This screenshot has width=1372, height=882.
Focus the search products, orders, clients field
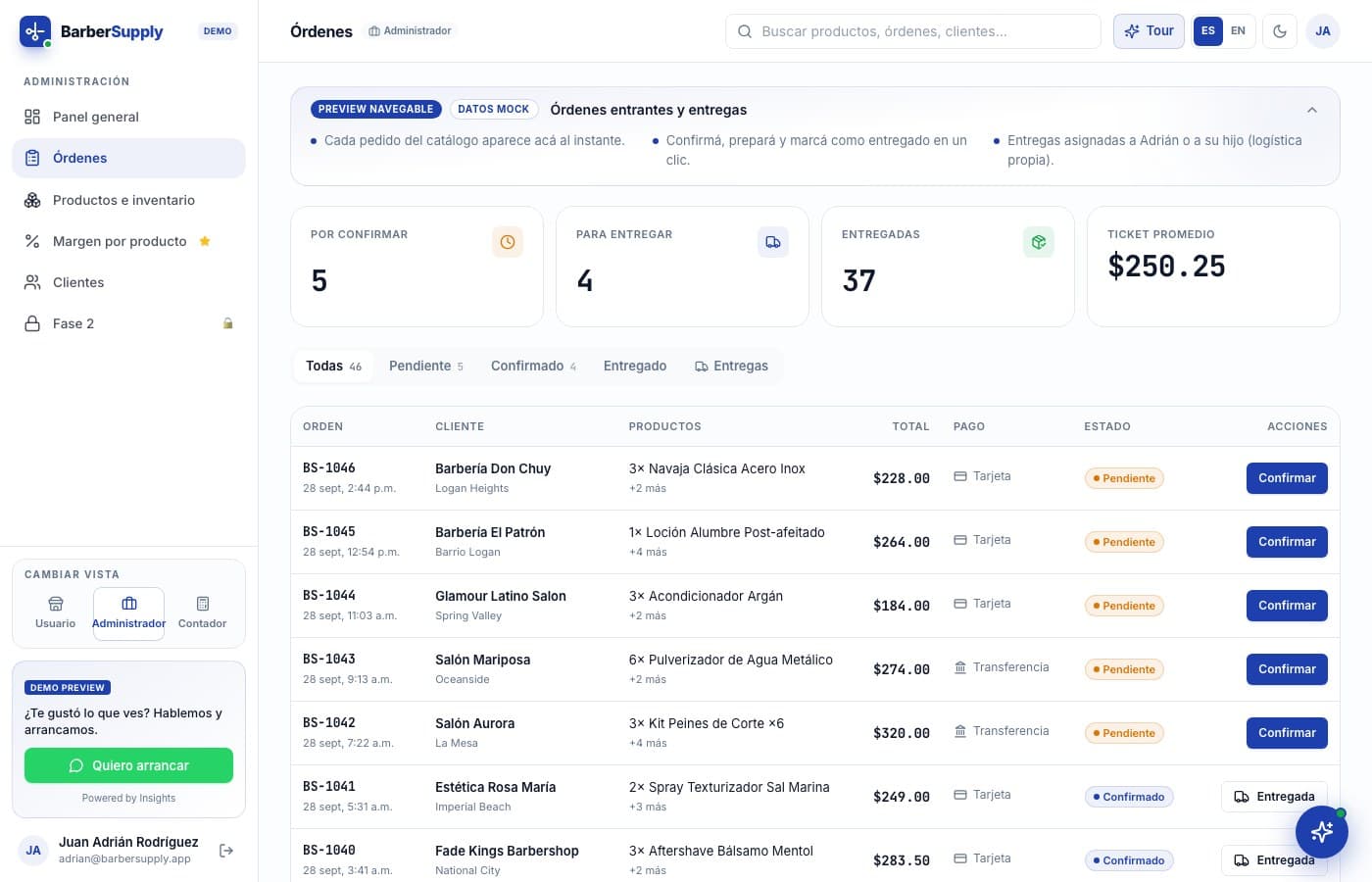pyautogui.click(x=913, y=31)
